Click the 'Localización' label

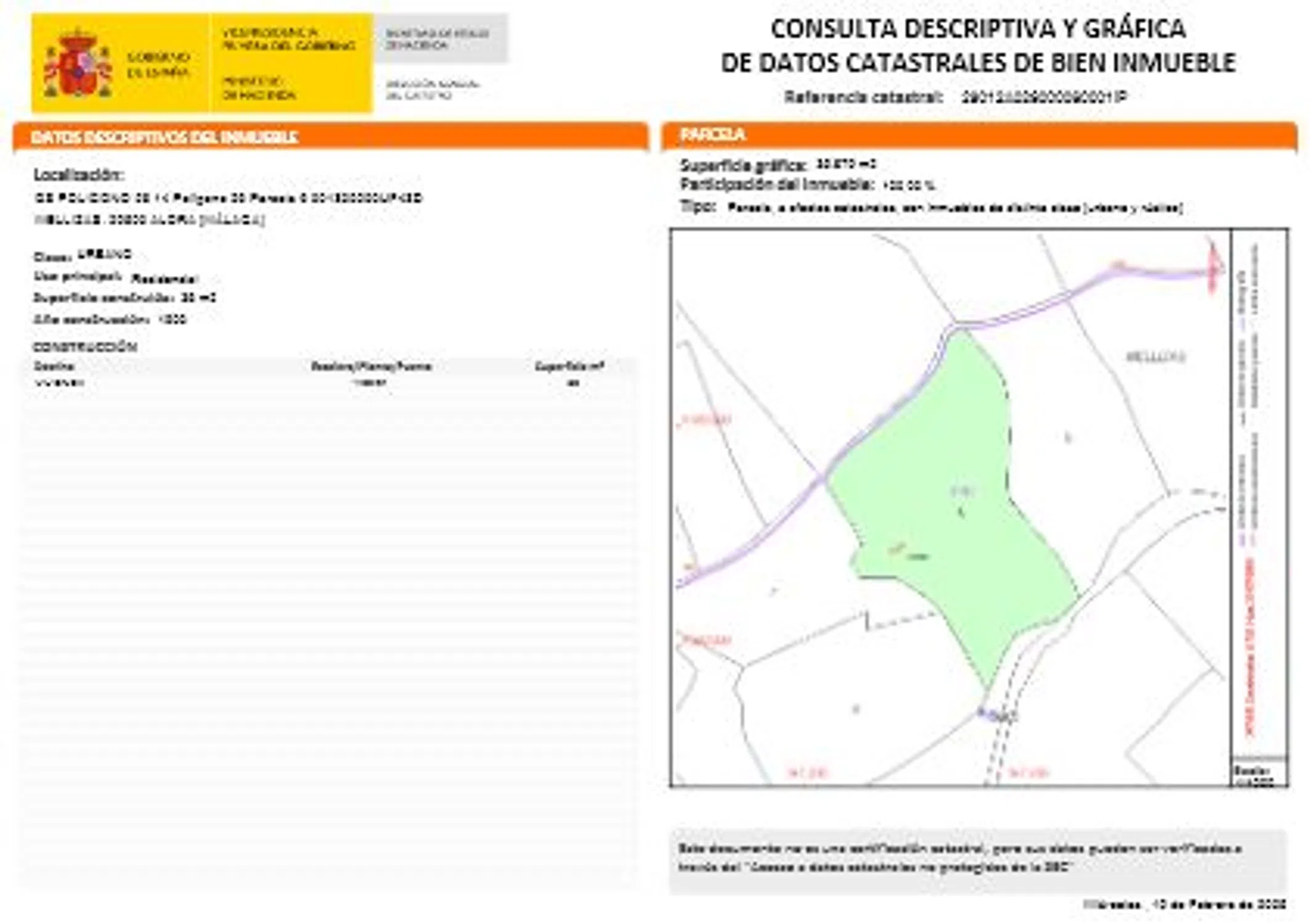tap(78, 175)
